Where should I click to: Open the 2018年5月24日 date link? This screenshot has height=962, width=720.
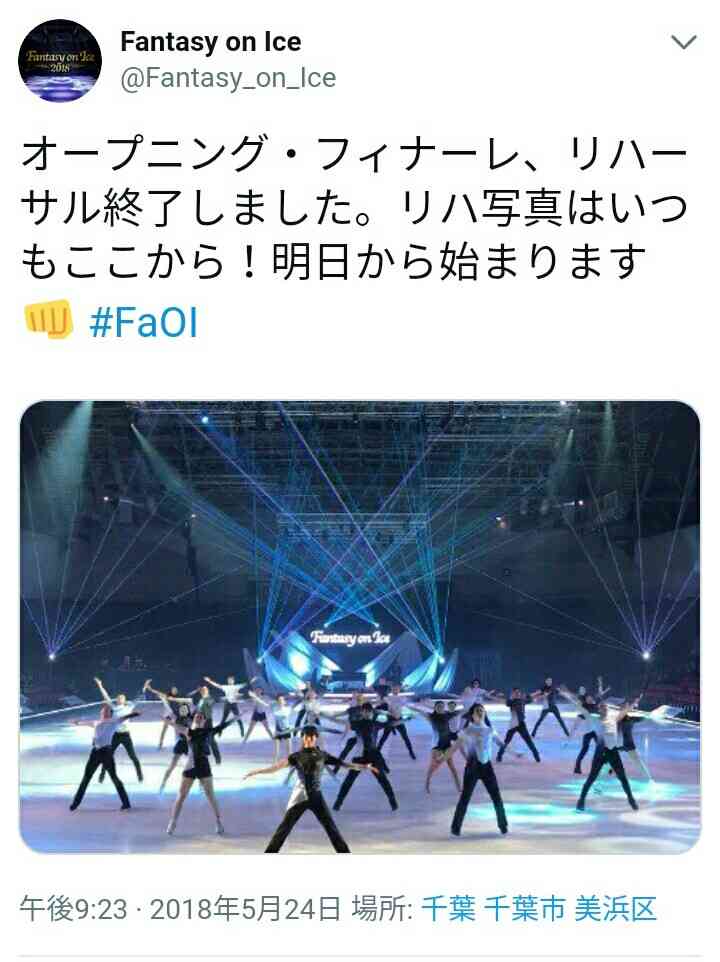[245, 909]
